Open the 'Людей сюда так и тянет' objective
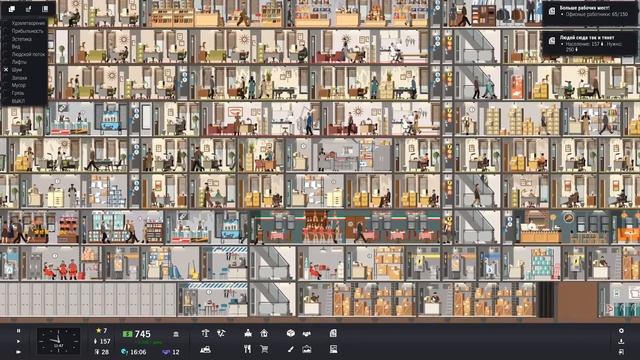The image size is (640, 360). [x=590, y=43]
